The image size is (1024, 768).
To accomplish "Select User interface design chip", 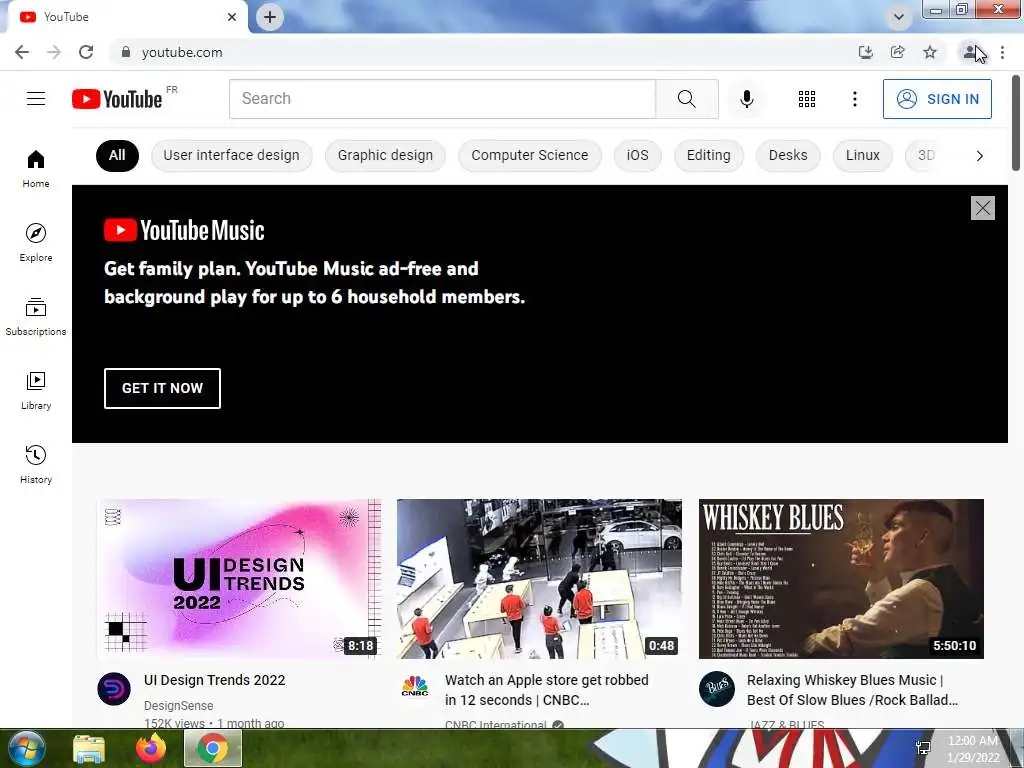I will [x=231, y=155].
